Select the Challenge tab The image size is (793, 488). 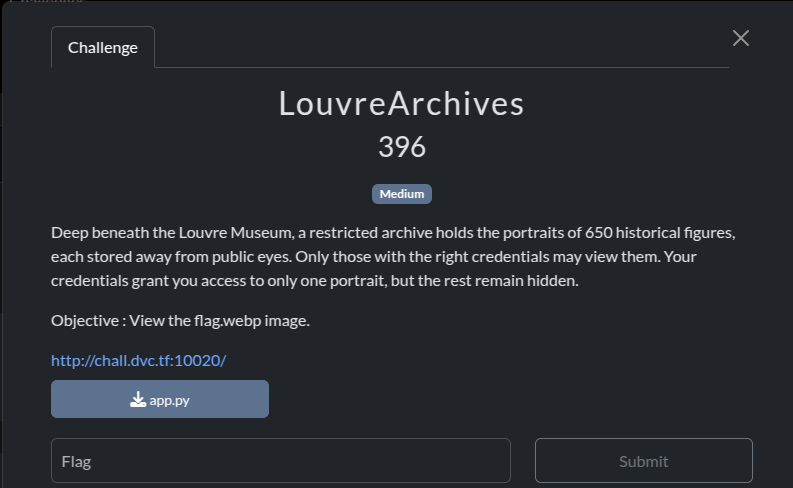tap(103, 47)
